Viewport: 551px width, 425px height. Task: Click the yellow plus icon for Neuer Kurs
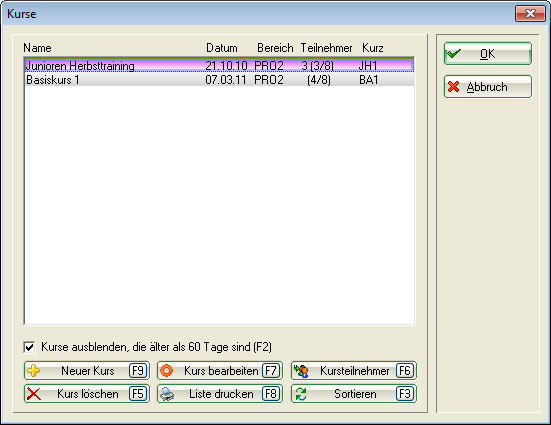pos(34,371)
